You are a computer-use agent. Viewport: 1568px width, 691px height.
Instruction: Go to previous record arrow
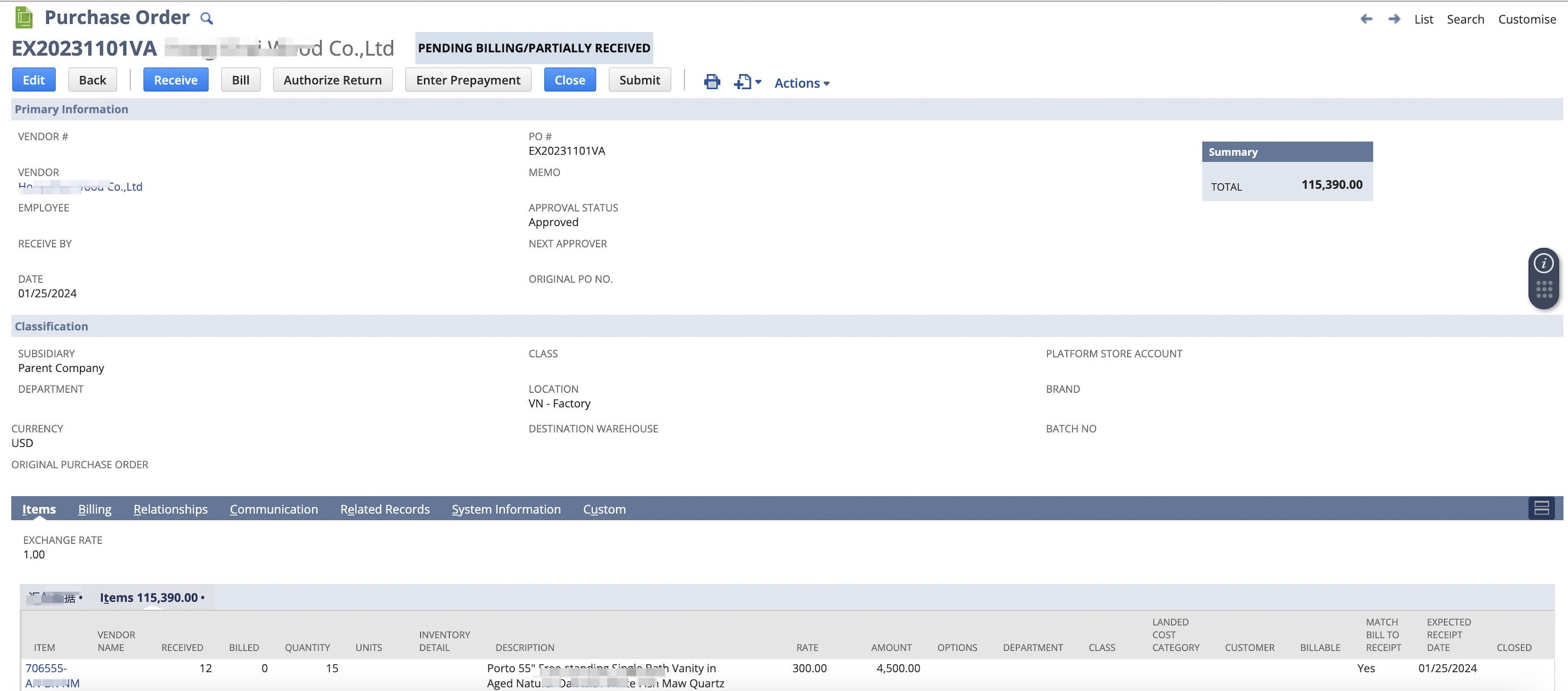[x=1366, y=19]
